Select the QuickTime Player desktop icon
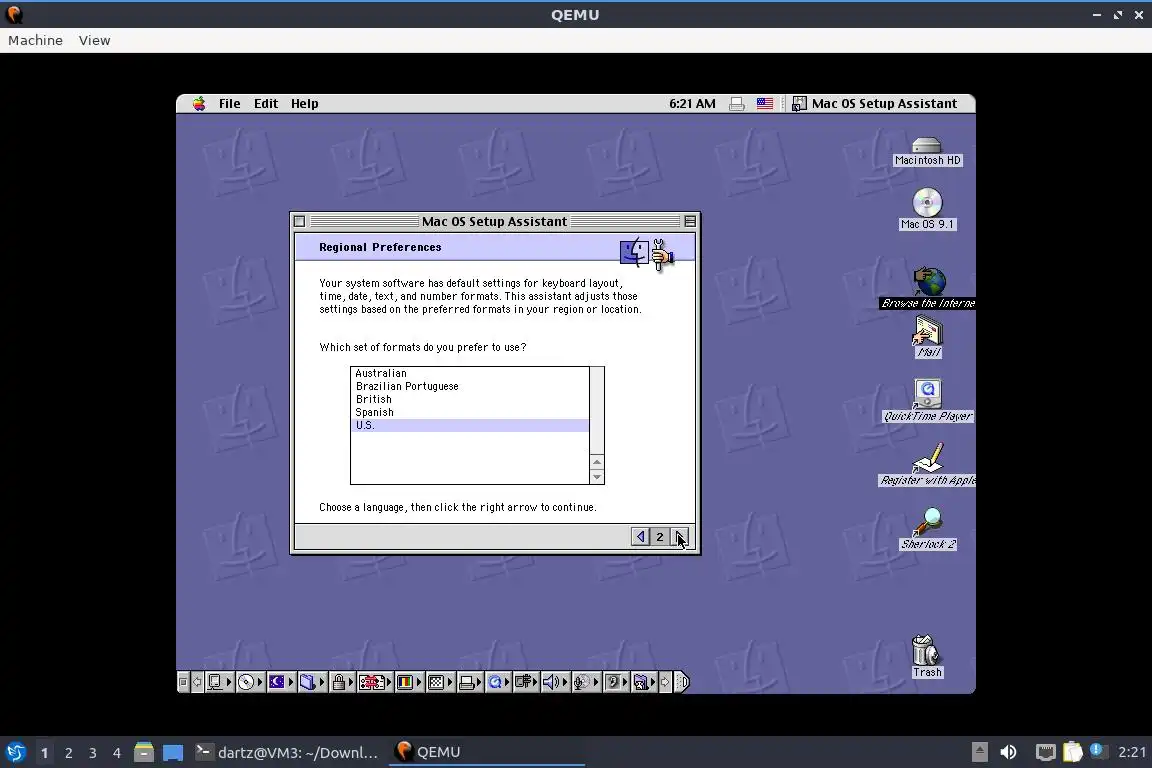The image size is (1152, 768). [927, 394]
